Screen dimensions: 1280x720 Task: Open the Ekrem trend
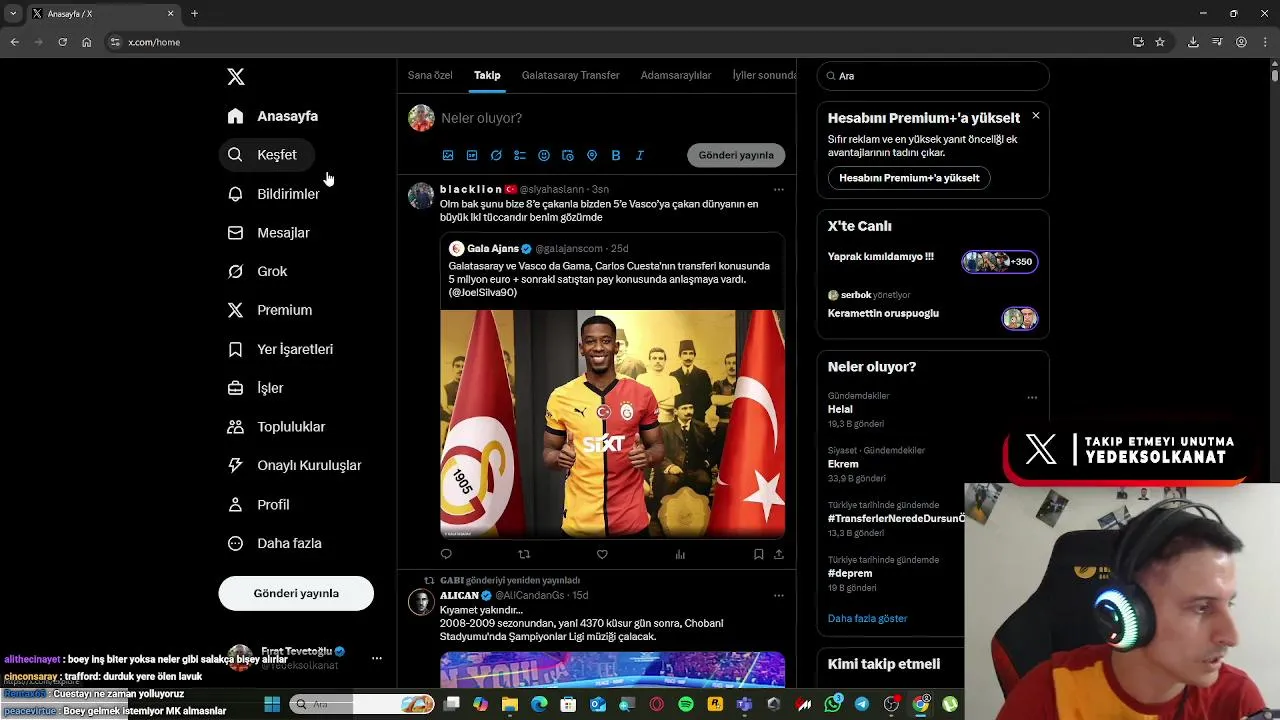[843, 464]
